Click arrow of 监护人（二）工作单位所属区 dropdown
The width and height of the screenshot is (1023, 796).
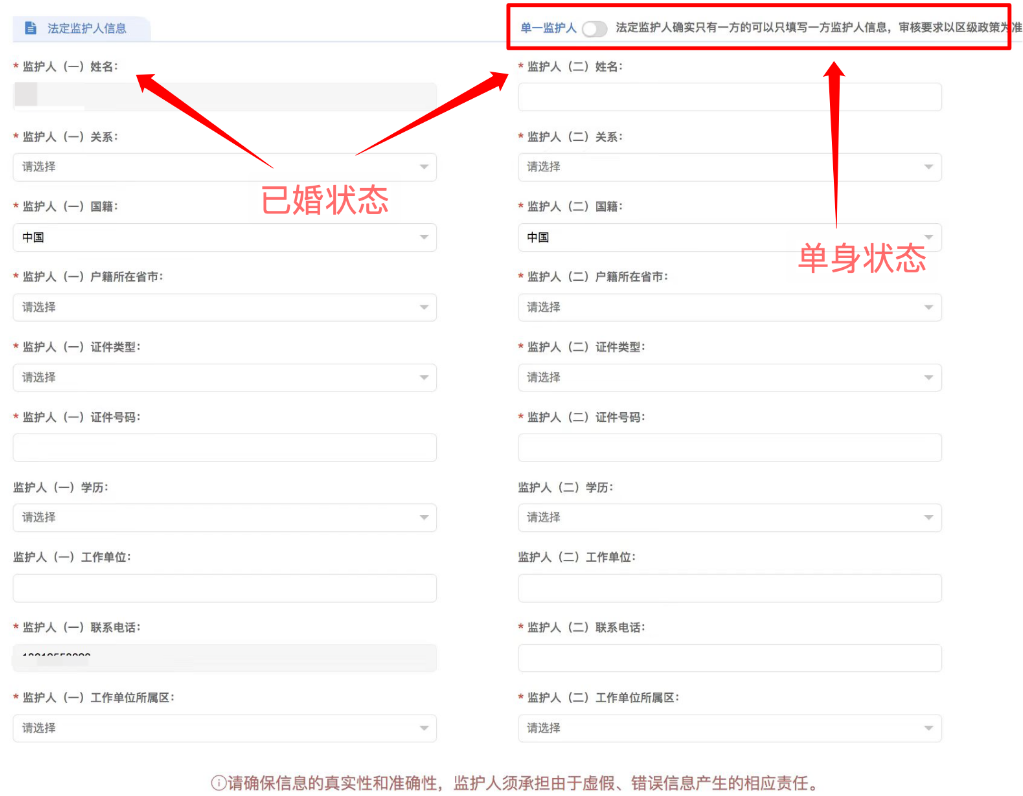click(x=929, y=728)
